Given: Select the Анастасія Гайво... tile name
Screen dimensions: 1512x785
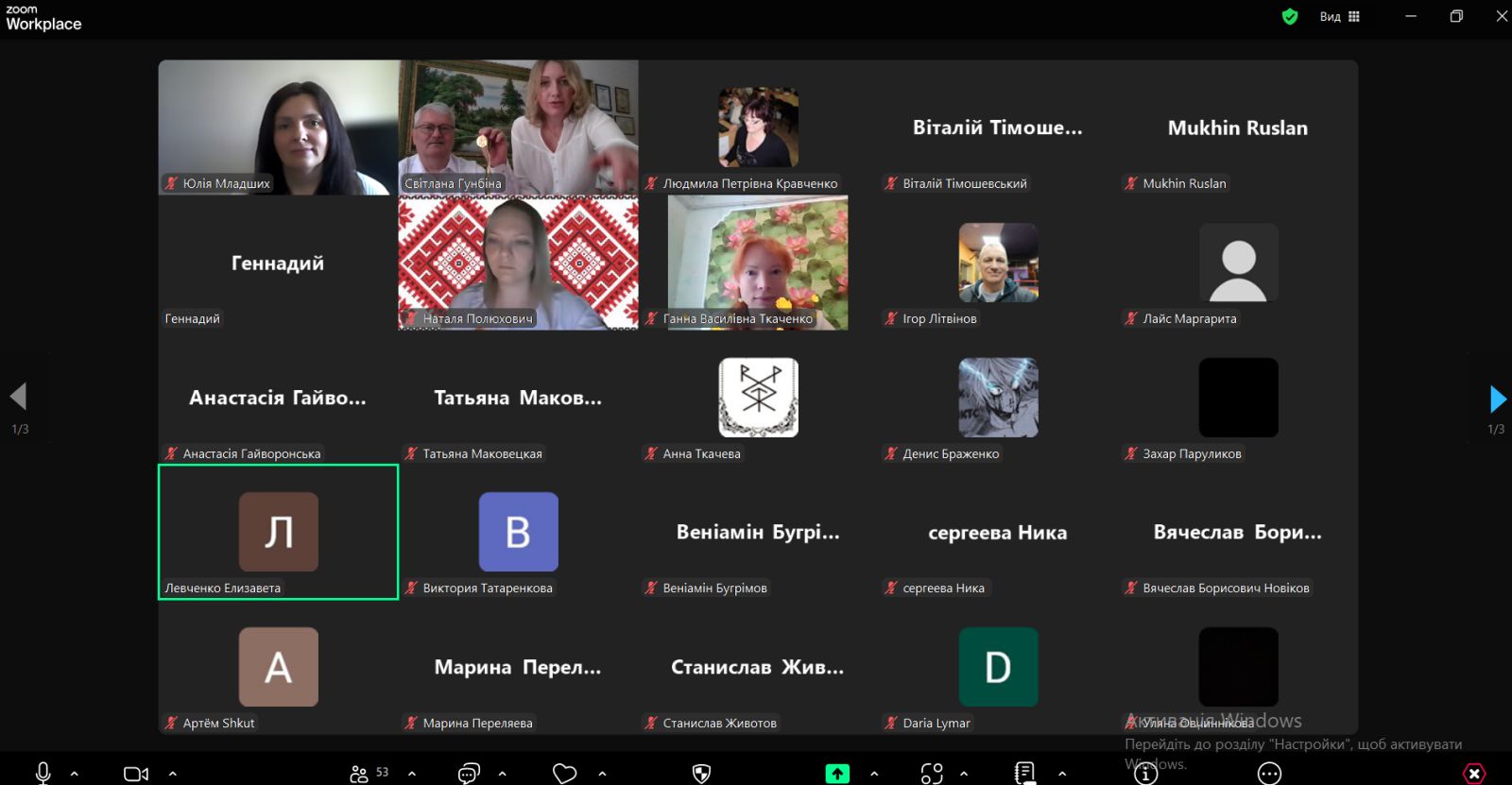Looking at the screenshot, I should coord(278,398).
